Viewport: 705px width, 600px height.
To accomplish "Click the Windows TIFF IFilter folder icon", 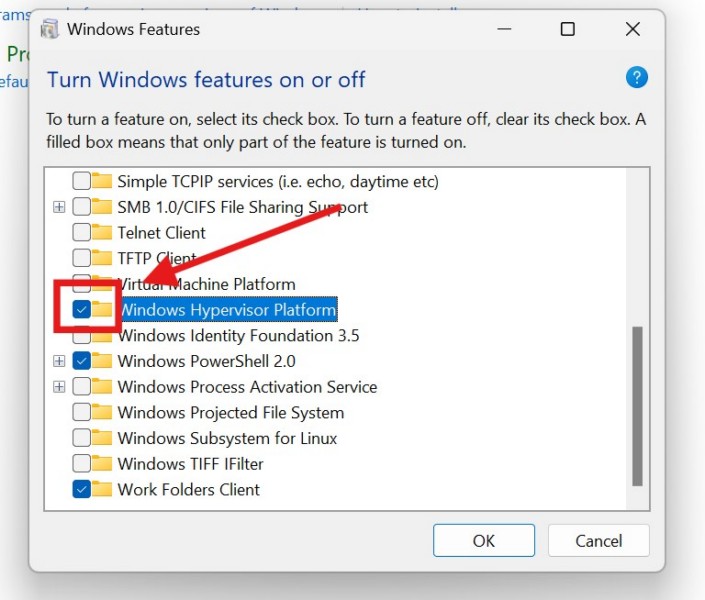I will 102,464.
